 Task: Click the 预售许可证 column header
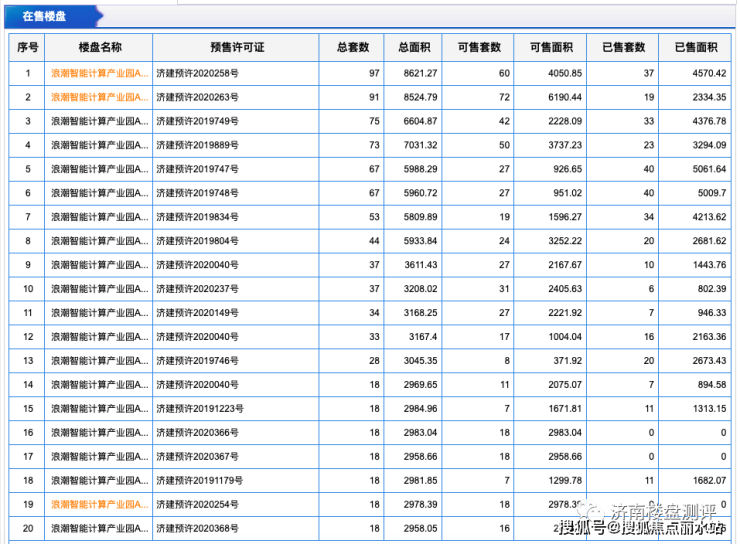coord(236,47)
